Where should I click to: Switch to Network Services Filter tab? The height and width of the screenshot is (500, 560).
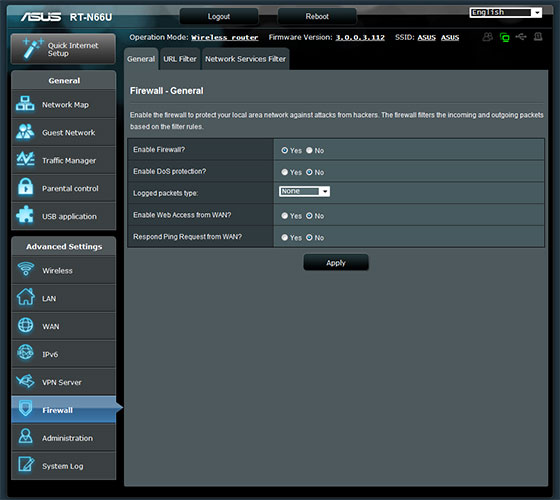(x=245, y=59)
